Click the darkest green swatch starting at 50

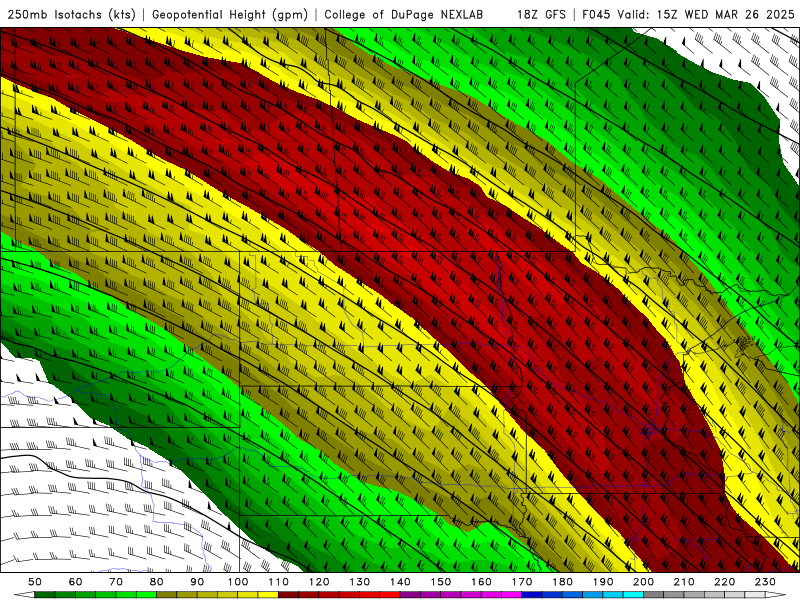tap(45, 595)
